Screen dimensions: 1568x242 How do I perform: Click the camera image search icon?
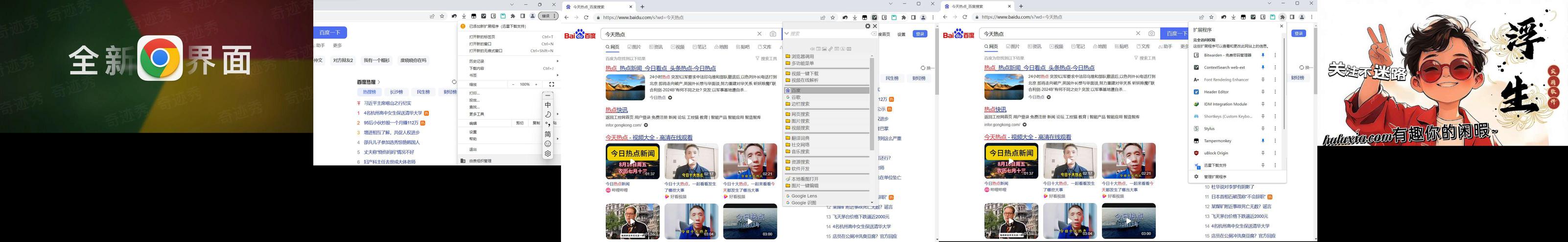point(773,34)
